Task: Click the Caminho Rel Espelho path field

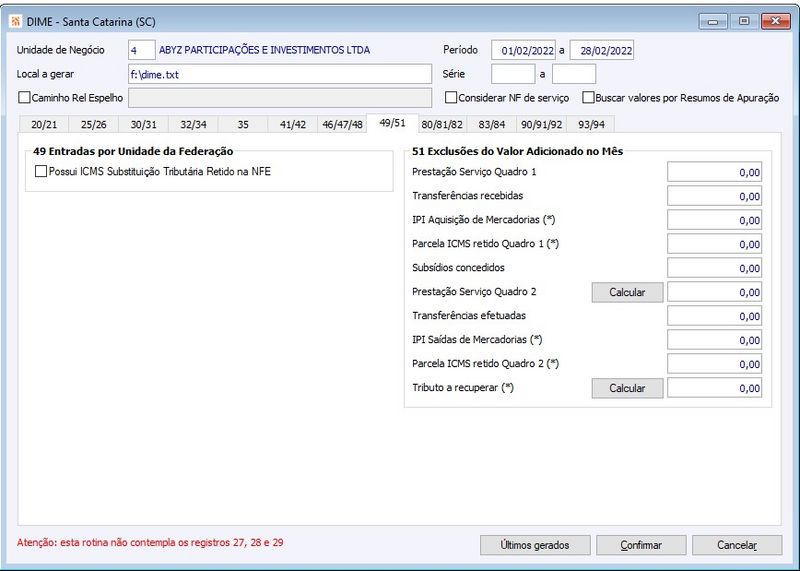Action: coord(280,98)
